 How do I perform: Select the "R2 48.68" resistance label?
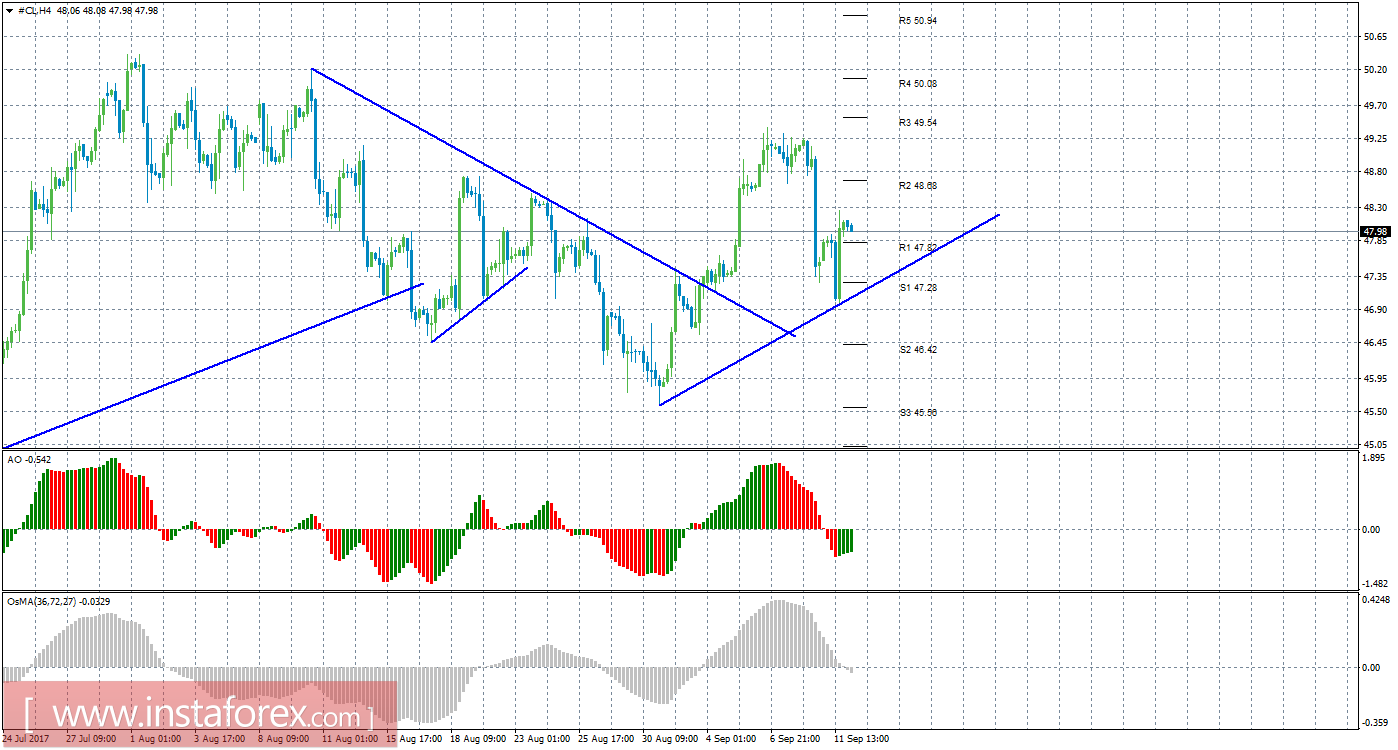point(918,186)
